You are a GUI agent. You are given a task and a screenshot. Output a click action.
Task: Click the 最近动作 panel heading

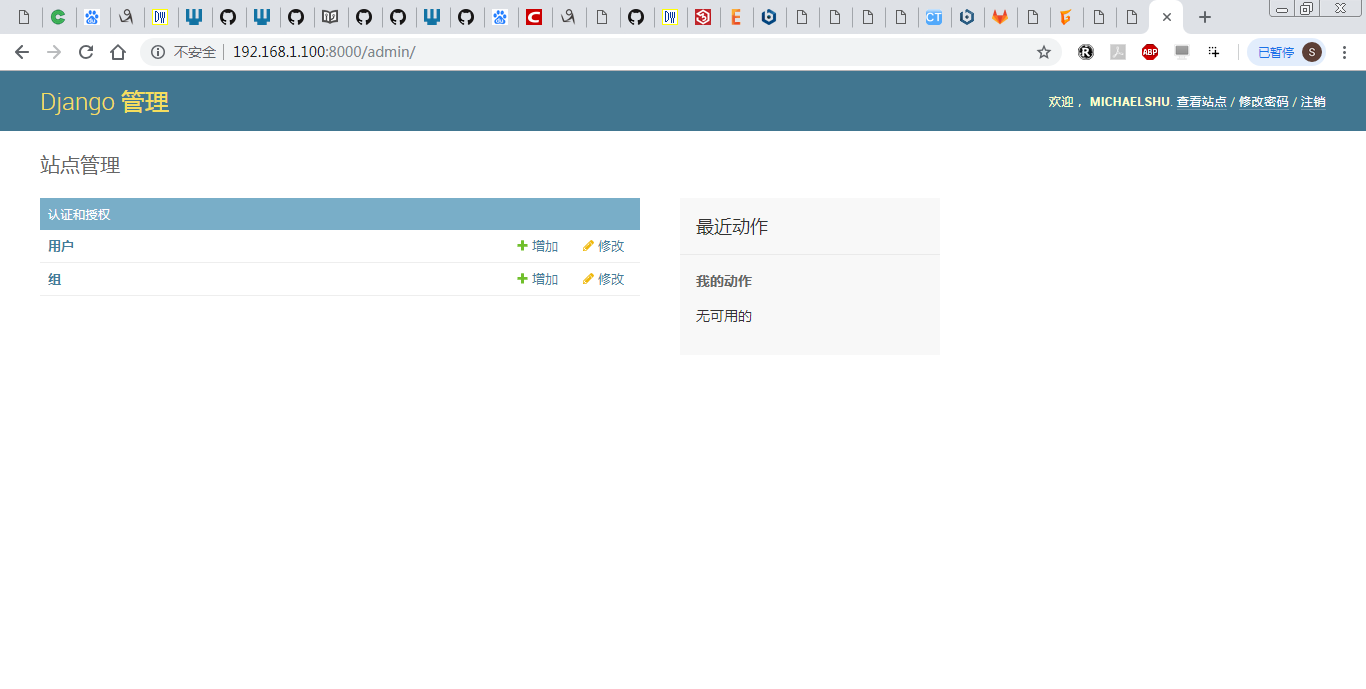(x=732, y=227)
